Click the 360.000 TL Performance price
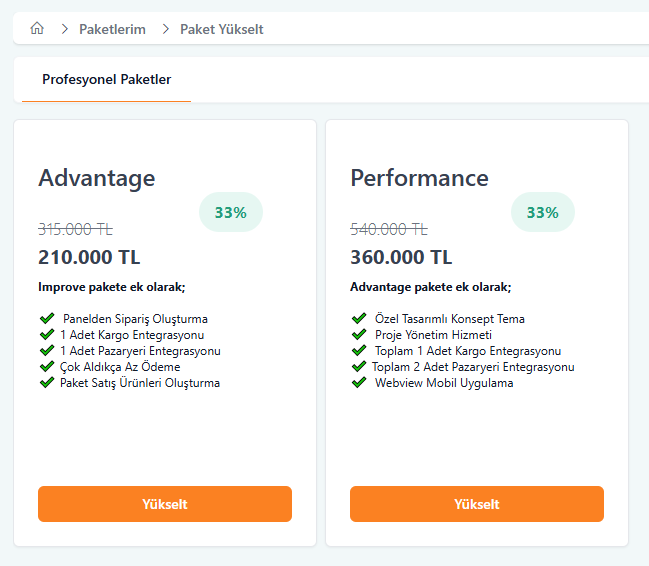649x566 pixels. [x=401, y=257]
